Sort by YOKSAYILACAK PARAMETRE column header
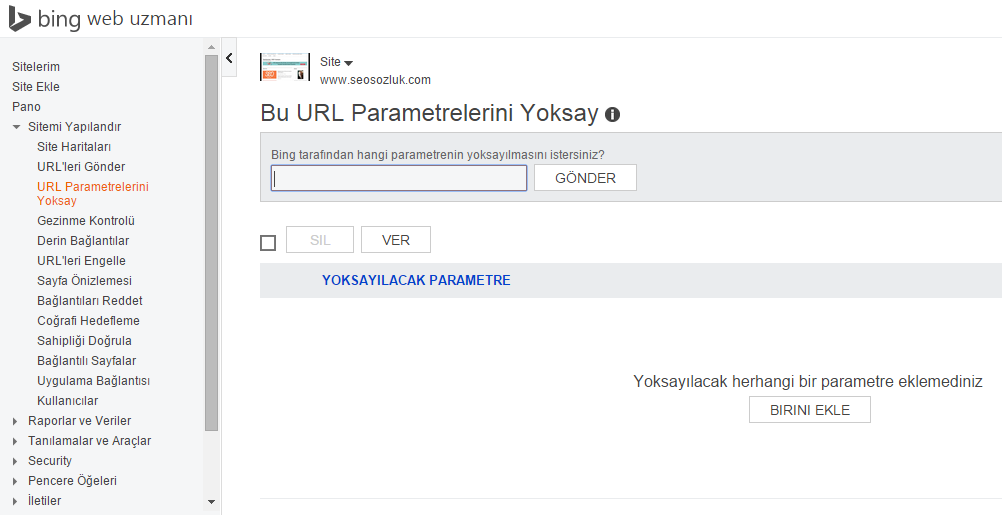The image size is (1002, 515). [x=416, y=280]
